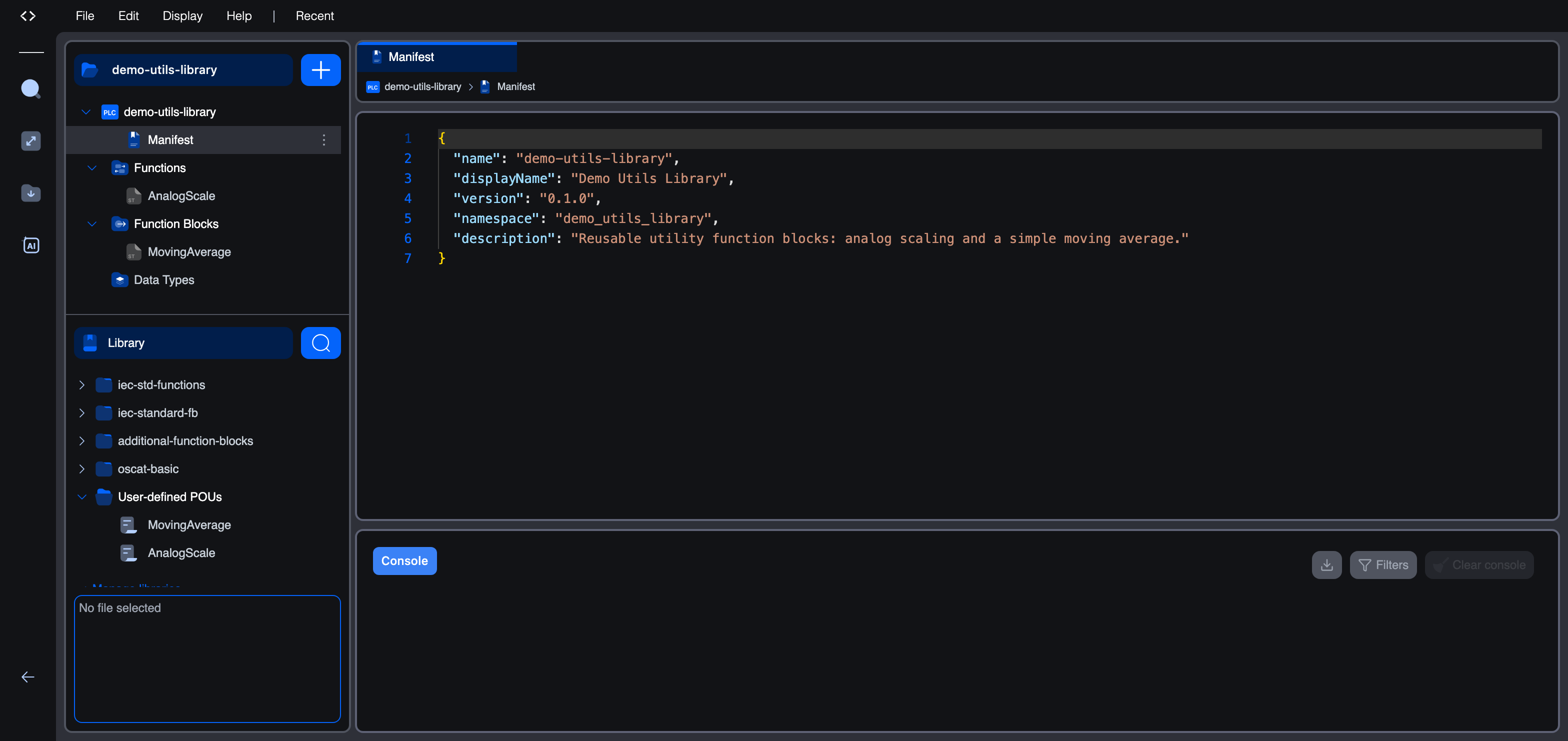Open the Recent menu
Viewport: 1568px width, 741px height.
click(314, 16)
